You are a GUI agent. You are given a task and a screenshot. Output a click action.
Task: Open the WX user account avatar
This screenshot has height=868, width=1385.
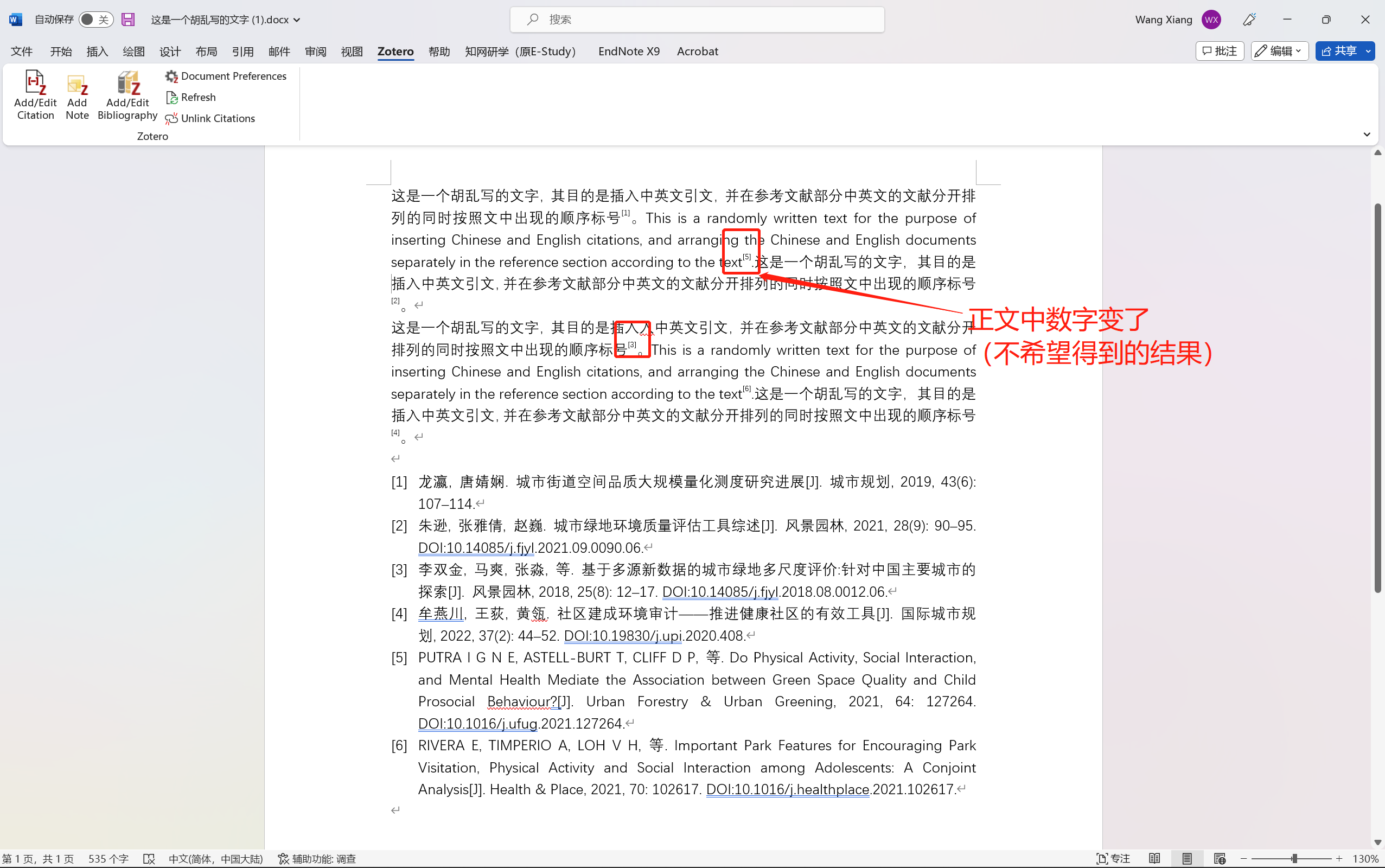[x=1211, y=20]
